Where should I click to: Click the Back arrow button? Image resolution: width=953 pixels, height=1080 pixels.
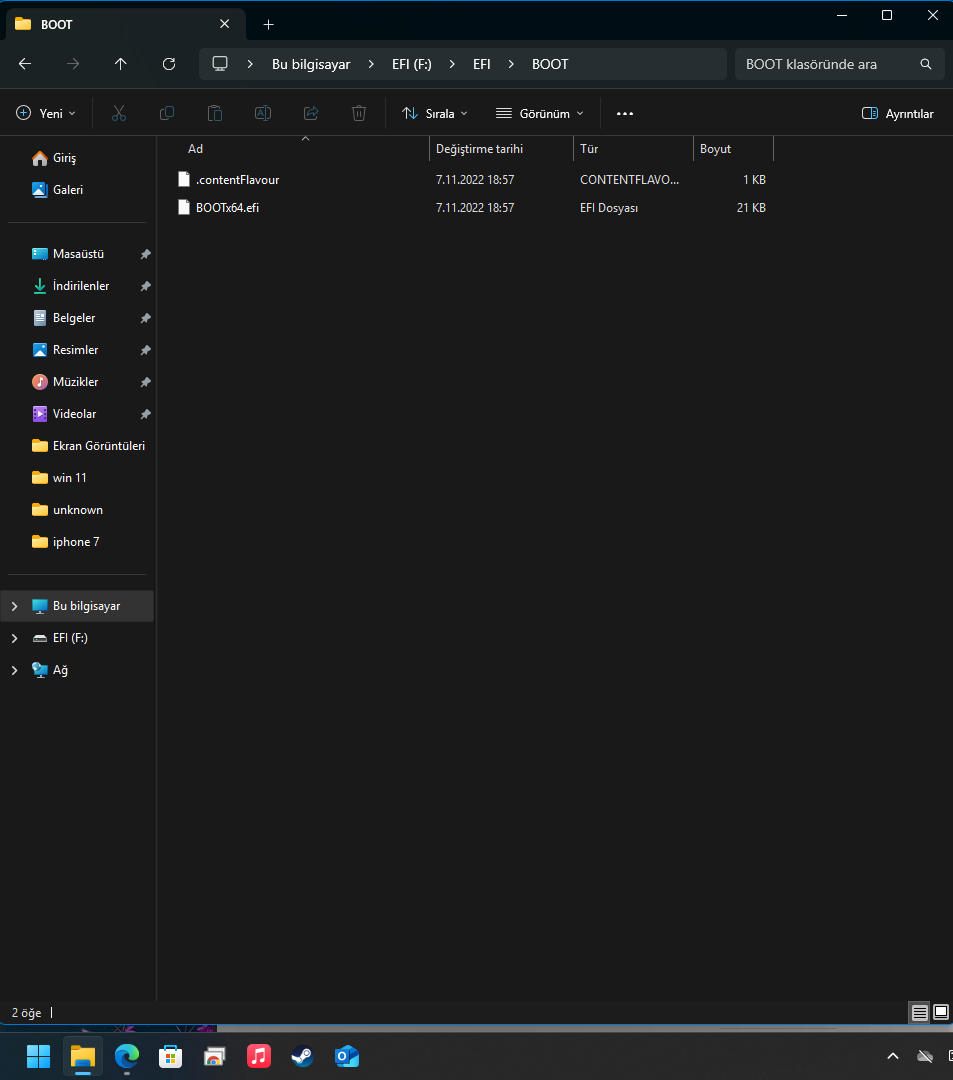tap(25, 64)
